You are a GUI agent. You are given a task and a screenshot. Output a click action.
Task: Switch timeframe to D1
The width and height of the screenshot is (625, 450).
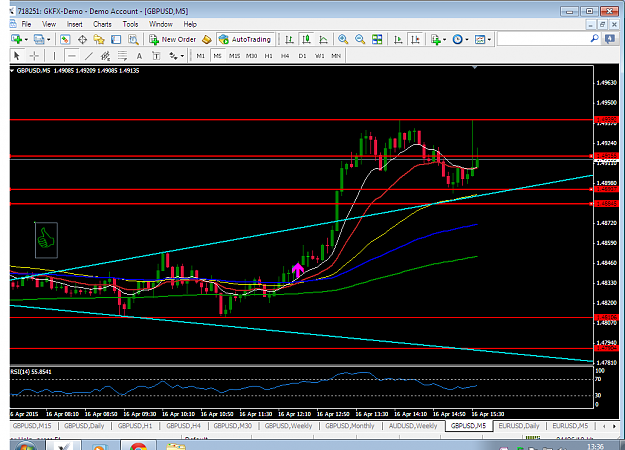[x=303, y=56]
